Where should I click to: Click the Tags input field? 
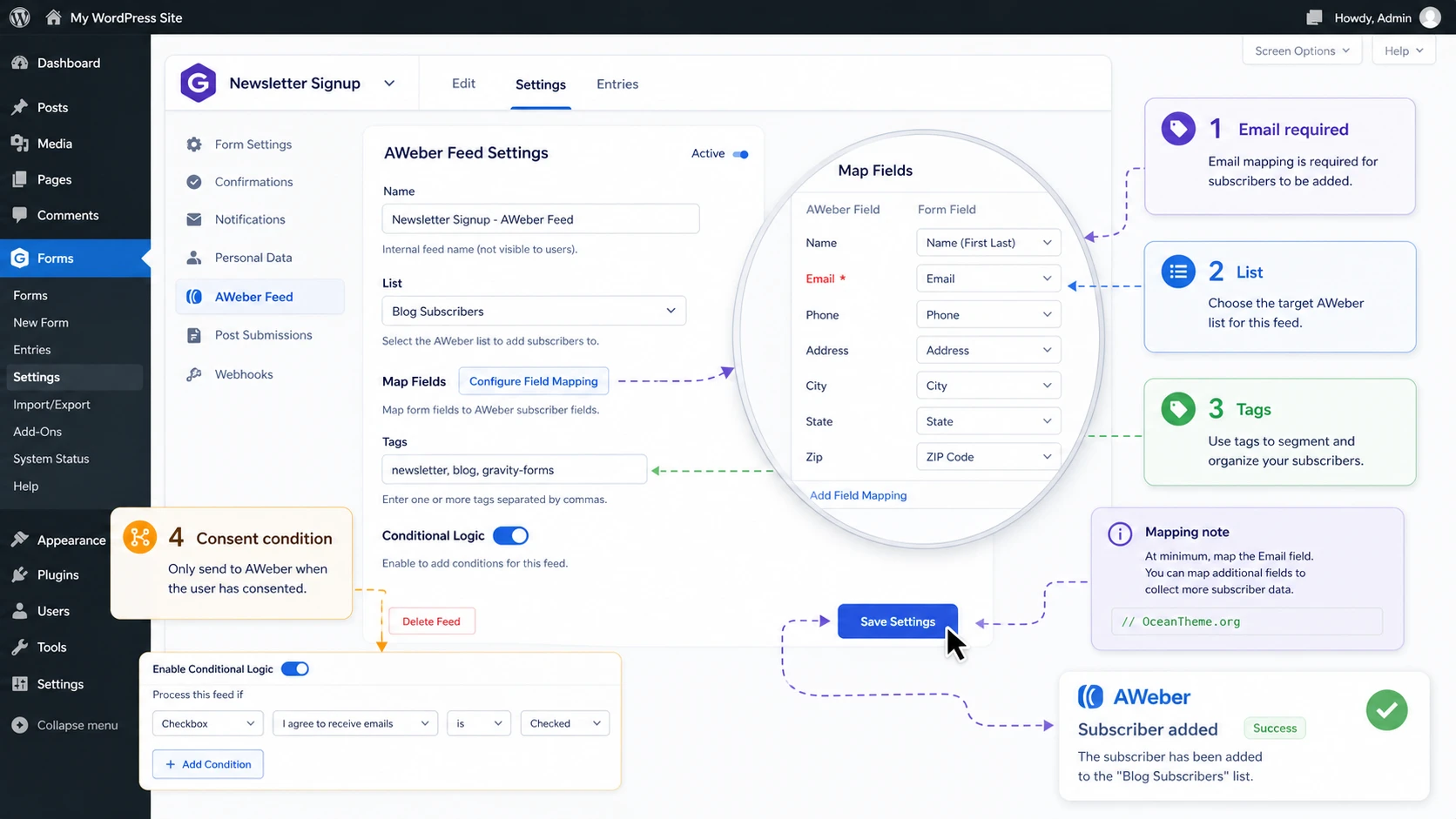[x=515, y=469]
